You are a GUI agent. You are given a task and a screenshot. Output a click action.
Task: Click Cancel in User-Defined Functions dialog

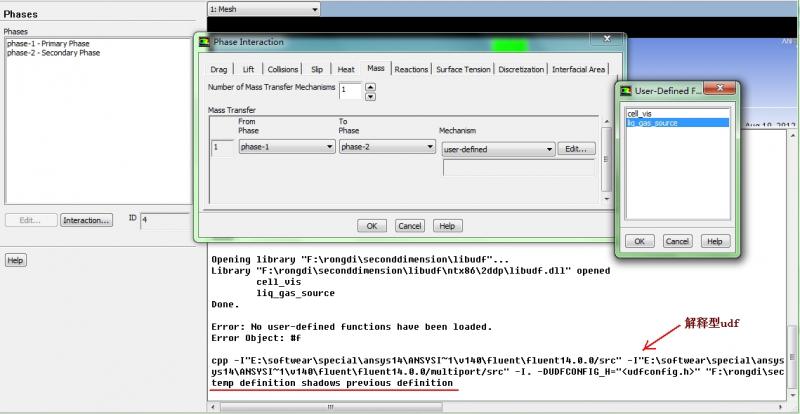point(678,241)
